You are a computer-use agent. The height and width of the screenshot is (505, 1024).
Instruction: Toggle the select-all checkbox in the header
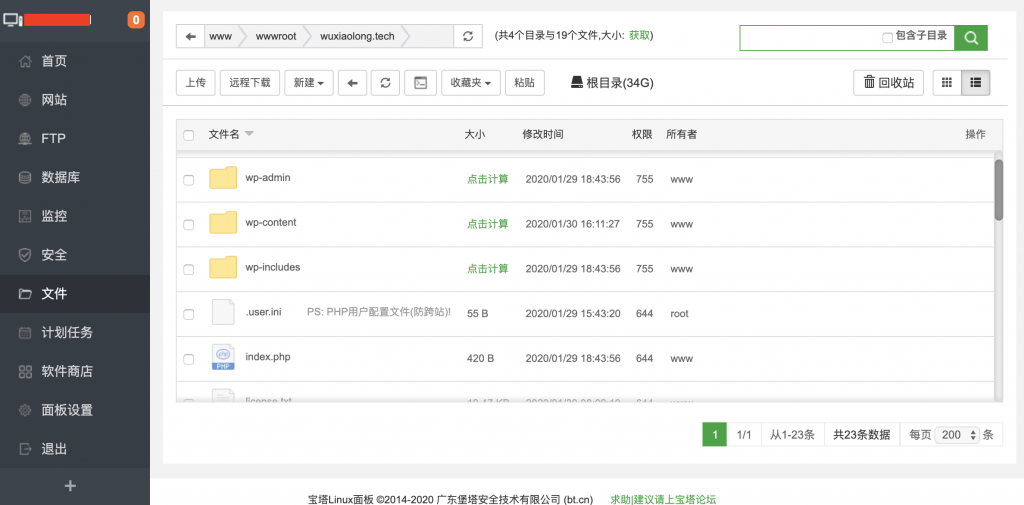pyautogui.click(x=189, y=135)
